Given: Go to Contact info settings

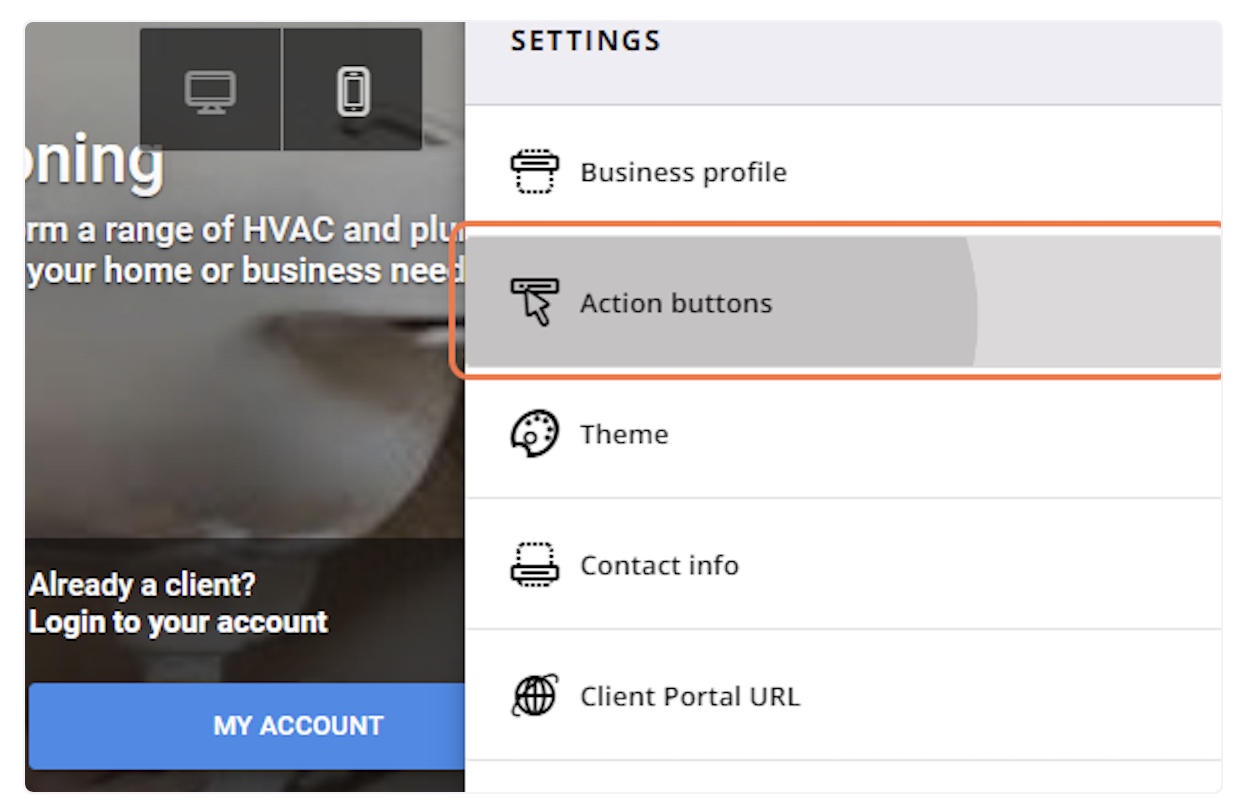Looking at the screenshot, I should click(659, 565).
